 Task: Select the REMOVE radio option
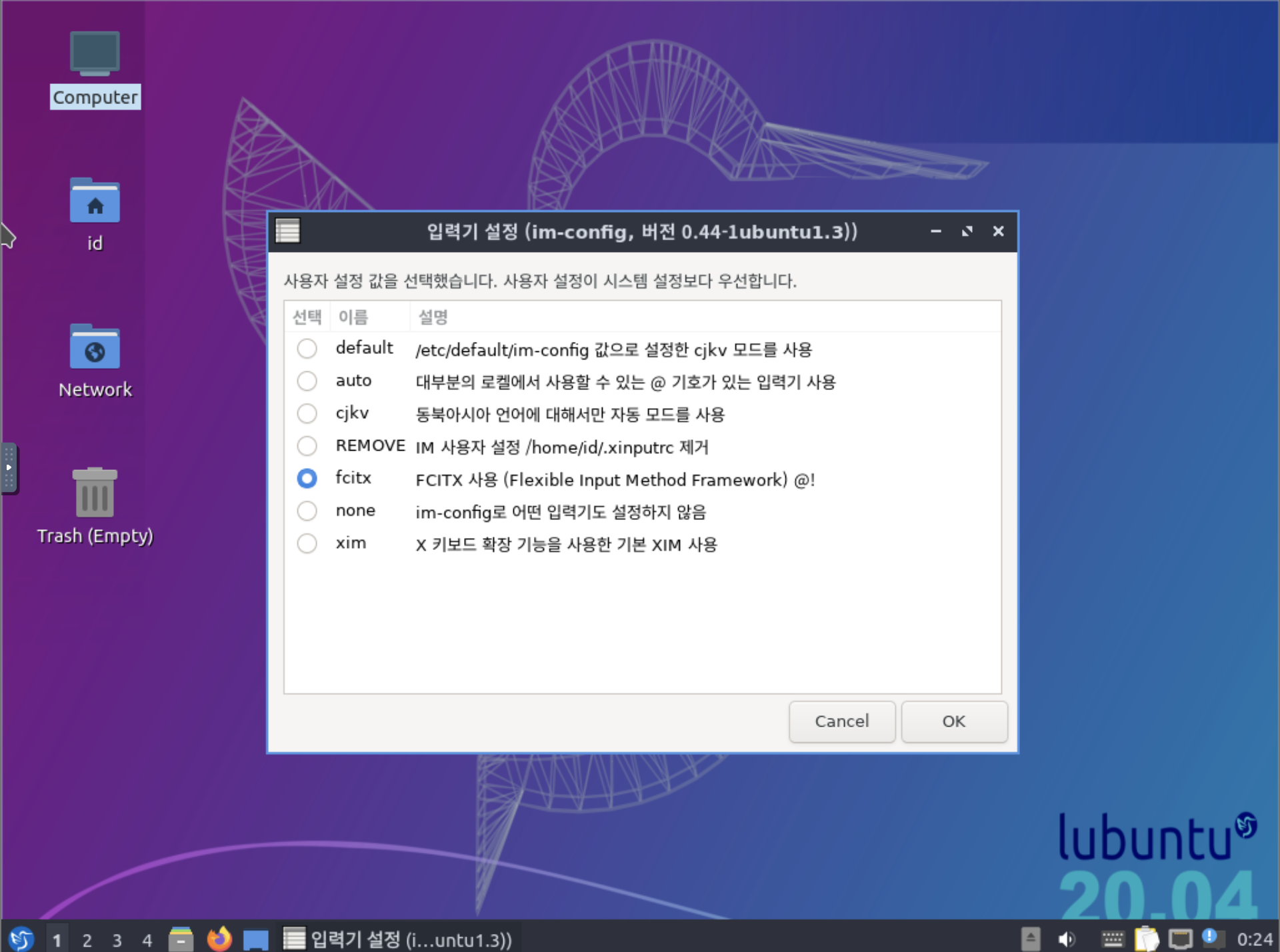coord(307,445)
